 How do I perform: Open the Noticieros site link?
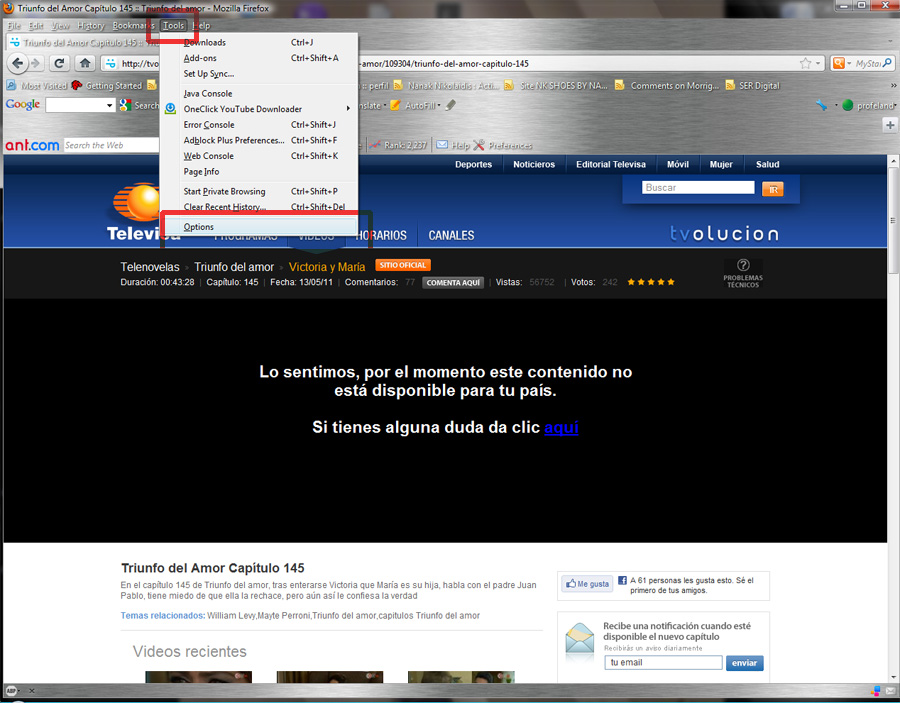tap(534, 164)
